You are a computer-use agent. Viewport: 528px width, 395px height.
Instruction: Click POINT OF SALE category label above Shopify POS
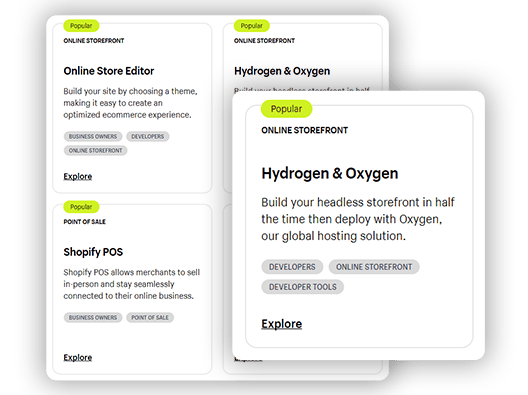pos(85,222)
